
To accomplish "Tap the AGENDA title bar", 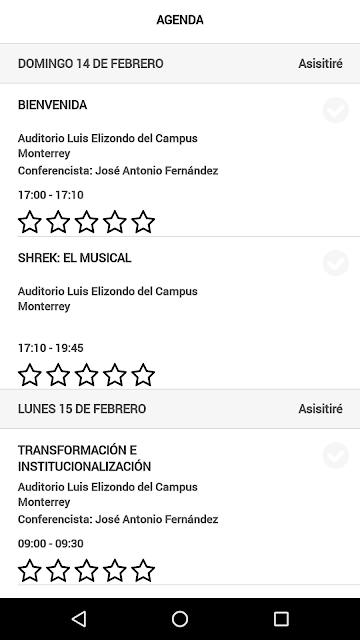I will pos(180,20).
